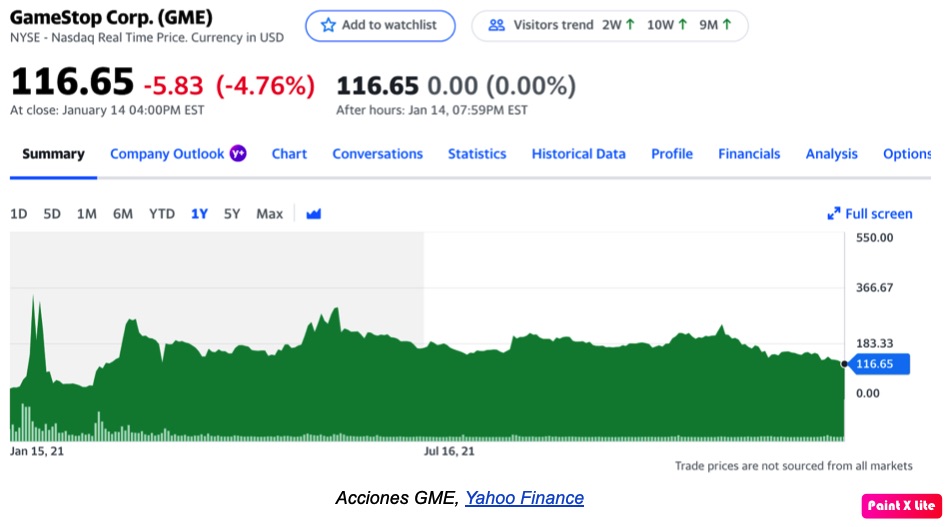
Task: Click the 366.67 axis value
Action: [x=874, y=287]
